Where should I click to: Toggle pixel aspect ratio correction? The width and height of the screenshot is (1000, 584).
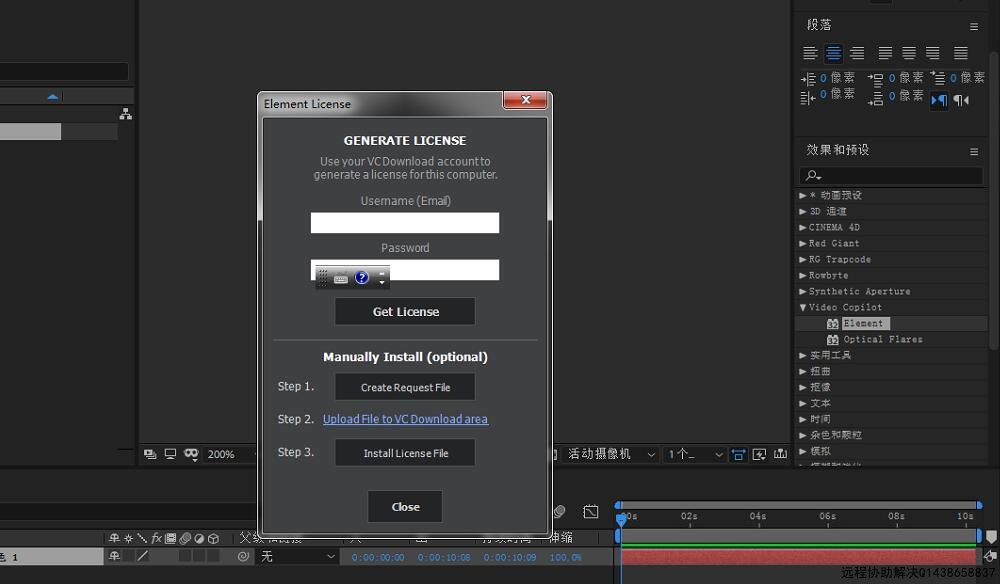pyautogui.click(x=738, y=455)
